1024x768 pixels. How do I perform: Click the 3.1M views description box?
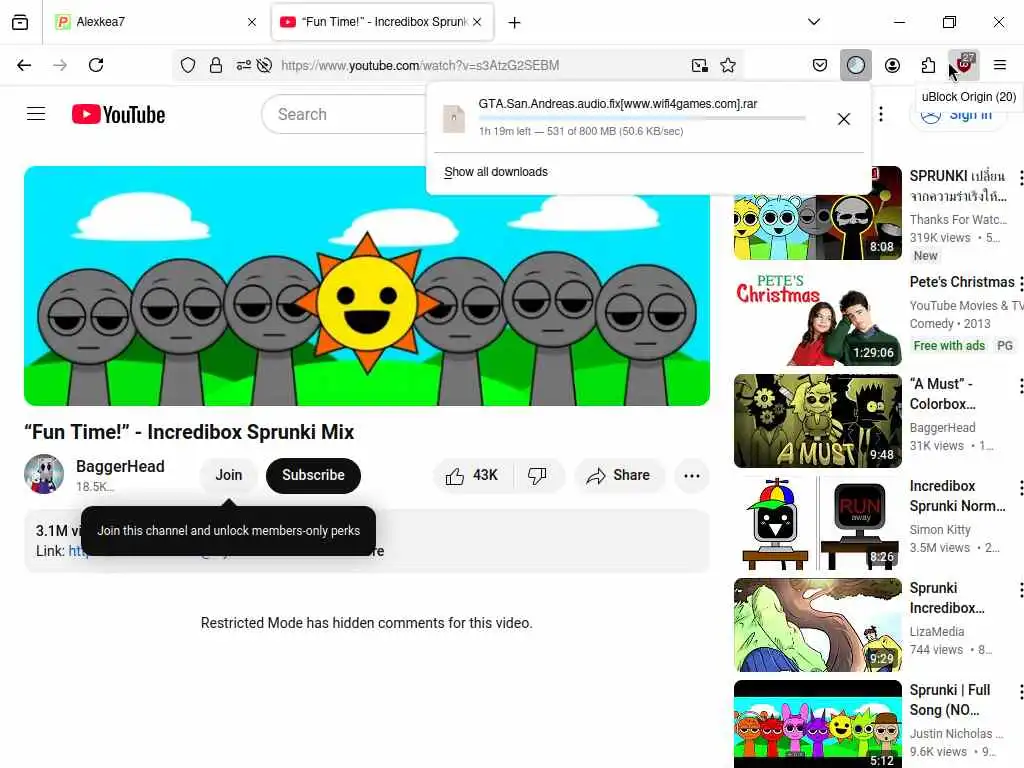[x=367, y=541]
